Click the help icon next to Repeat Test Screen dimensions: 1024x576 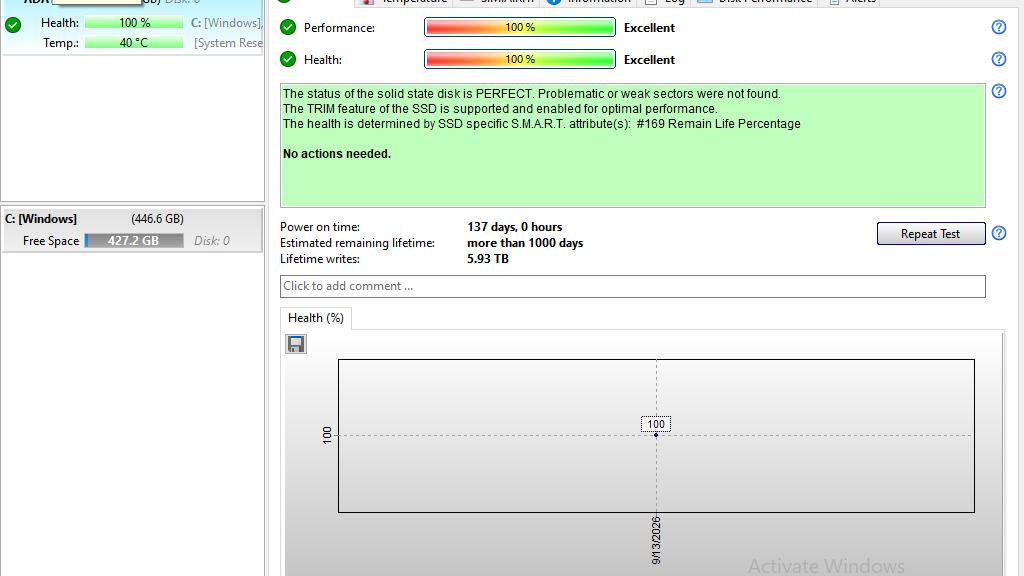(x=999, y=233)
